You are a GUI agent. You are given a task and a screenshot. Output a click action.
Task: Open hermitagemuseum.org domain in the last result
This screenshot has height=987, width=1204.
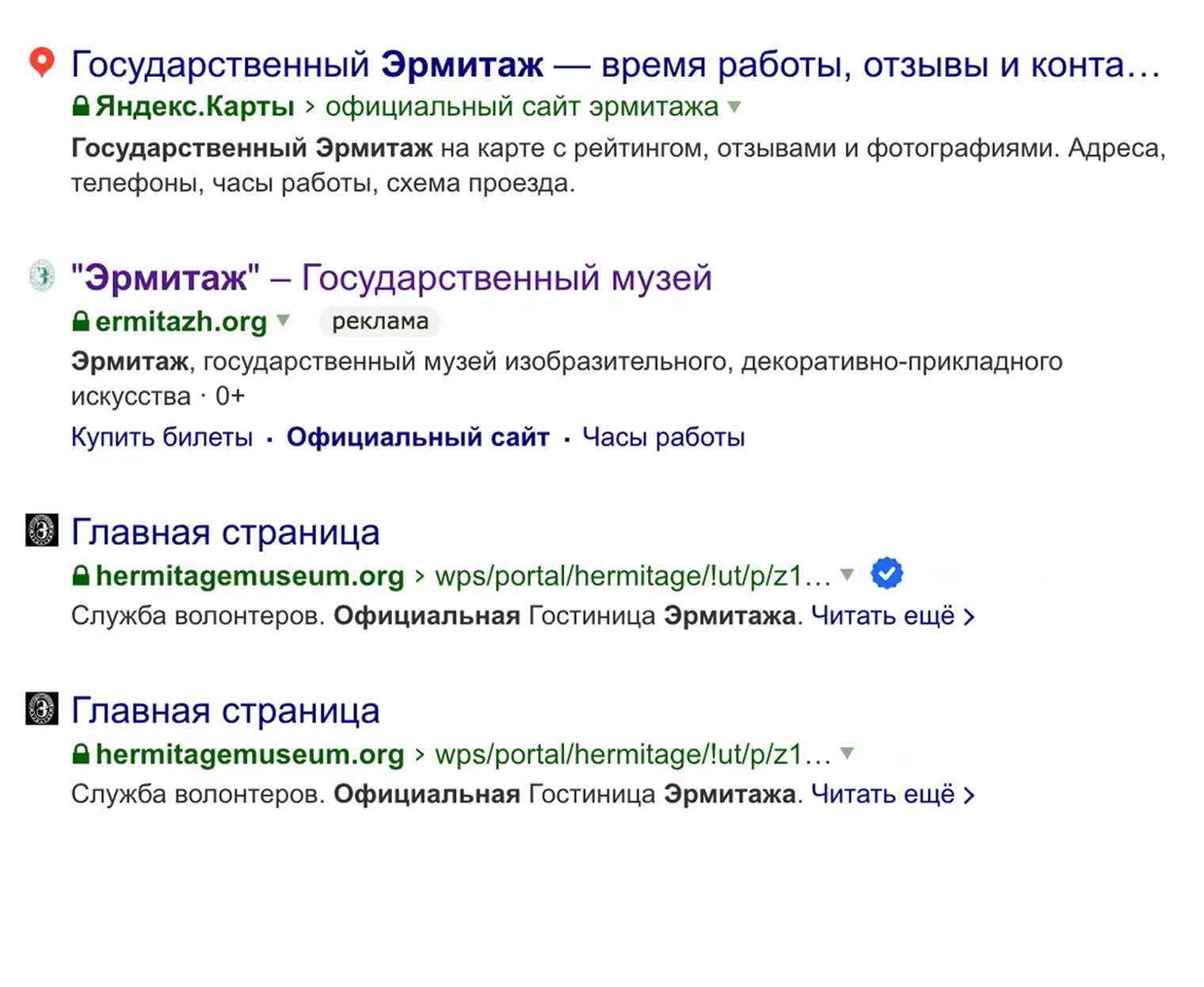[x=250, y=754]
